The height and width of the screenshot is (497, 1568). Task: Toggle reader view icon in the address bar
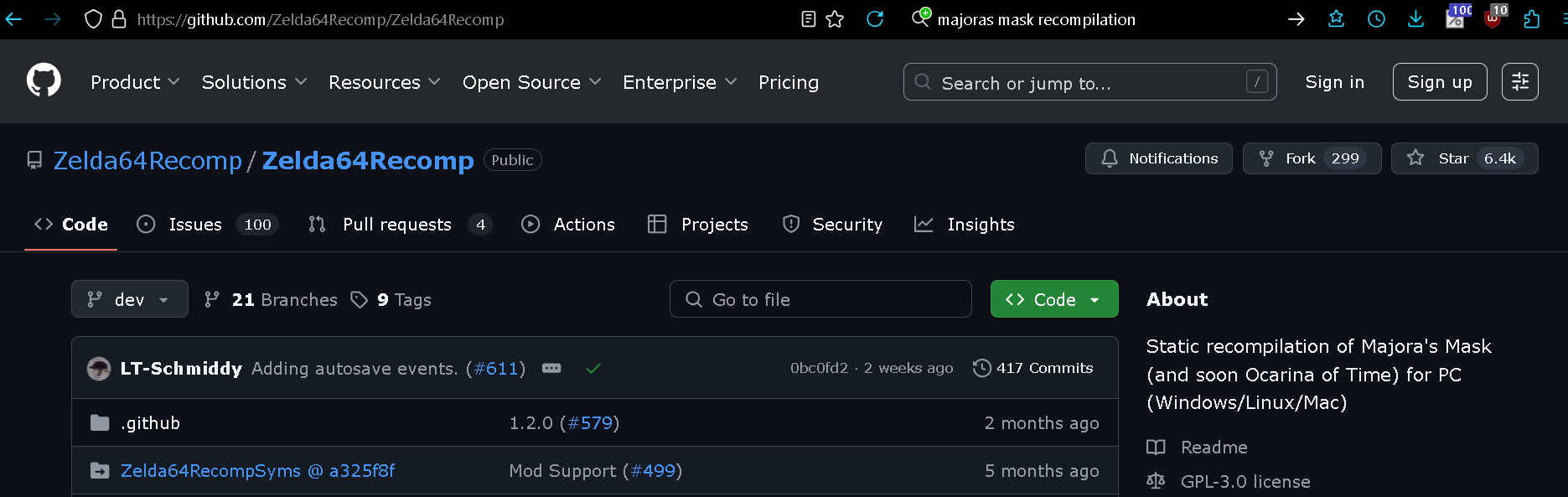click(808, 18)
